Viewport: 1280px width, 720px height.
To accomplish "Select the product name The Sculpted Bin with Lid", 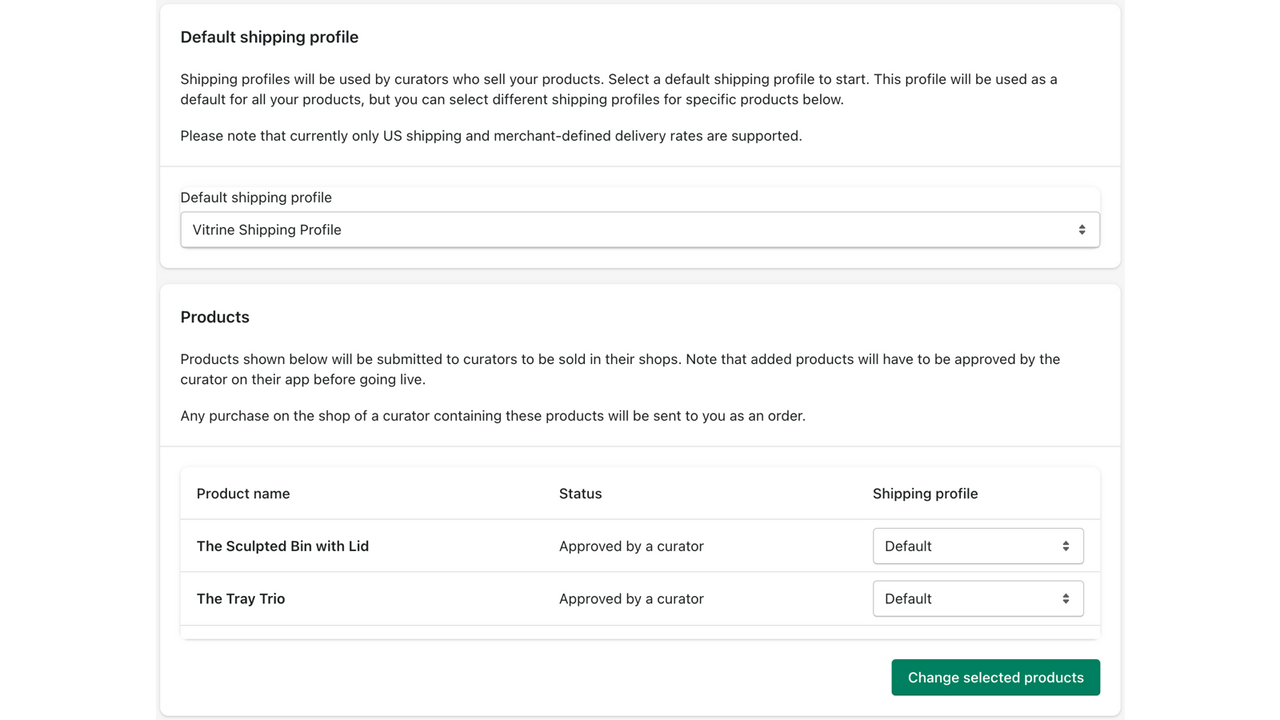I will (x=283, y=546).
